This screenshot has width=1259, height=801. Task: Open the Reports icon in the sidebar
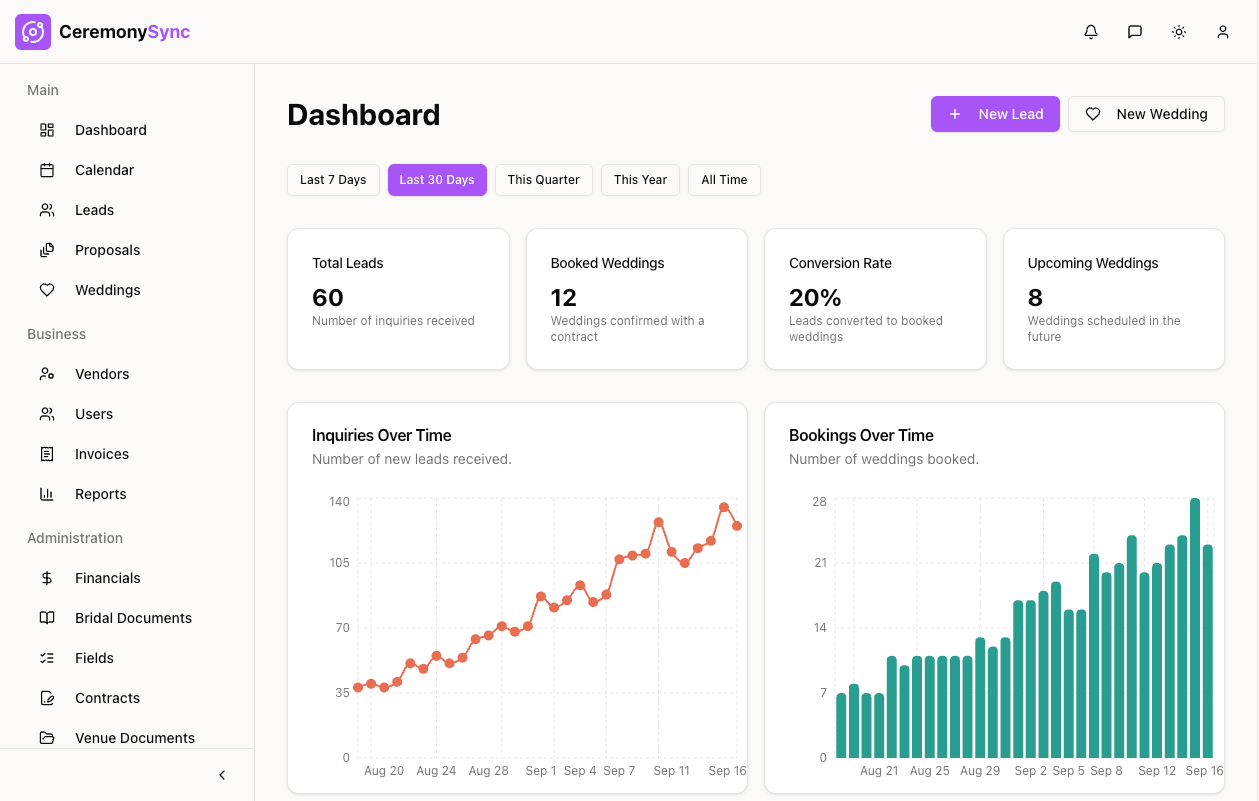(46, 494)
